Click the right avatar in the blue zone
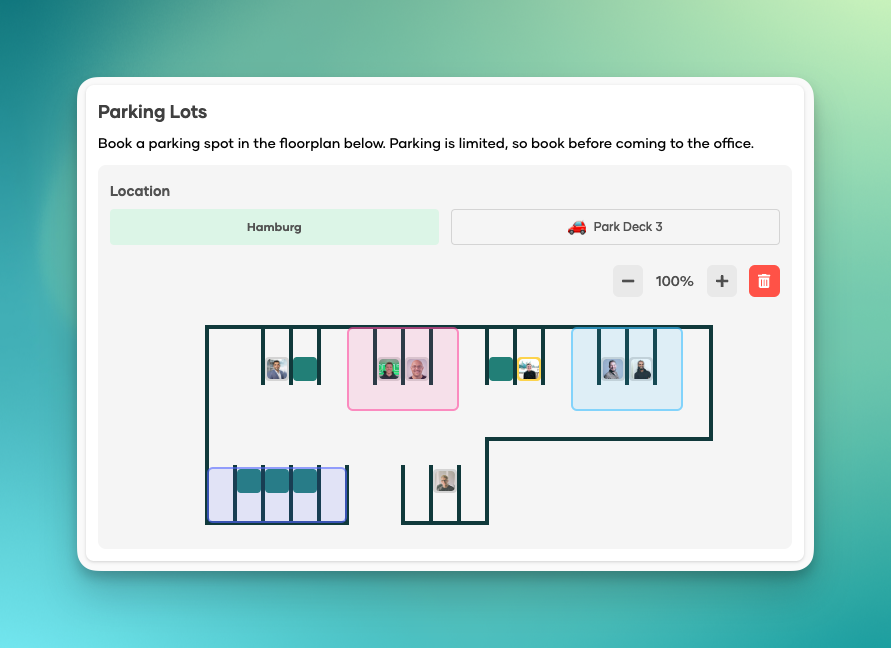Screen dimensions: 891x648 (641, 369)
